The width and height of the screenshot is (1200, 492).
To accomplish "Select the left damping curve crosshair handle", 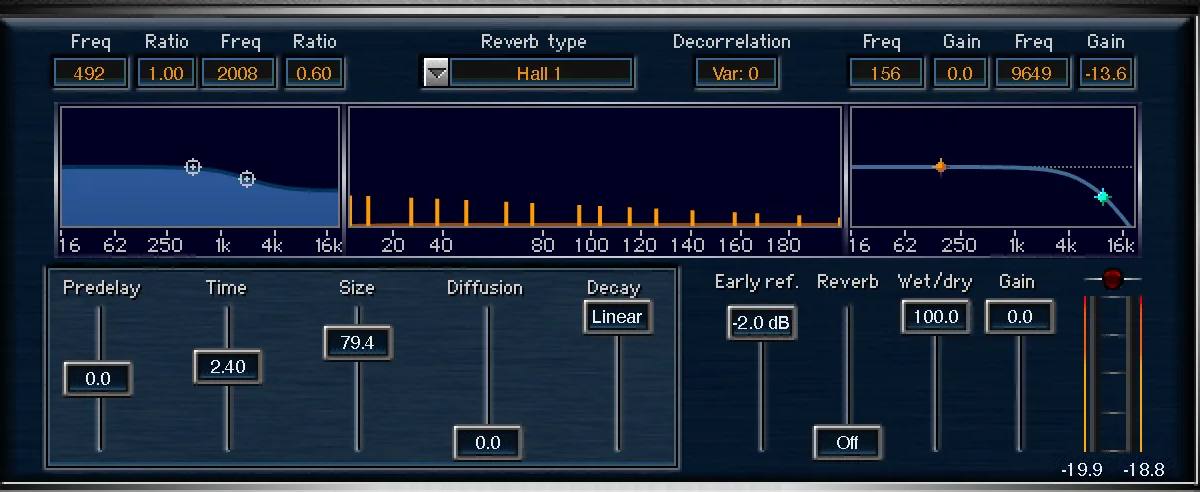I will click(x=193, y=167).
